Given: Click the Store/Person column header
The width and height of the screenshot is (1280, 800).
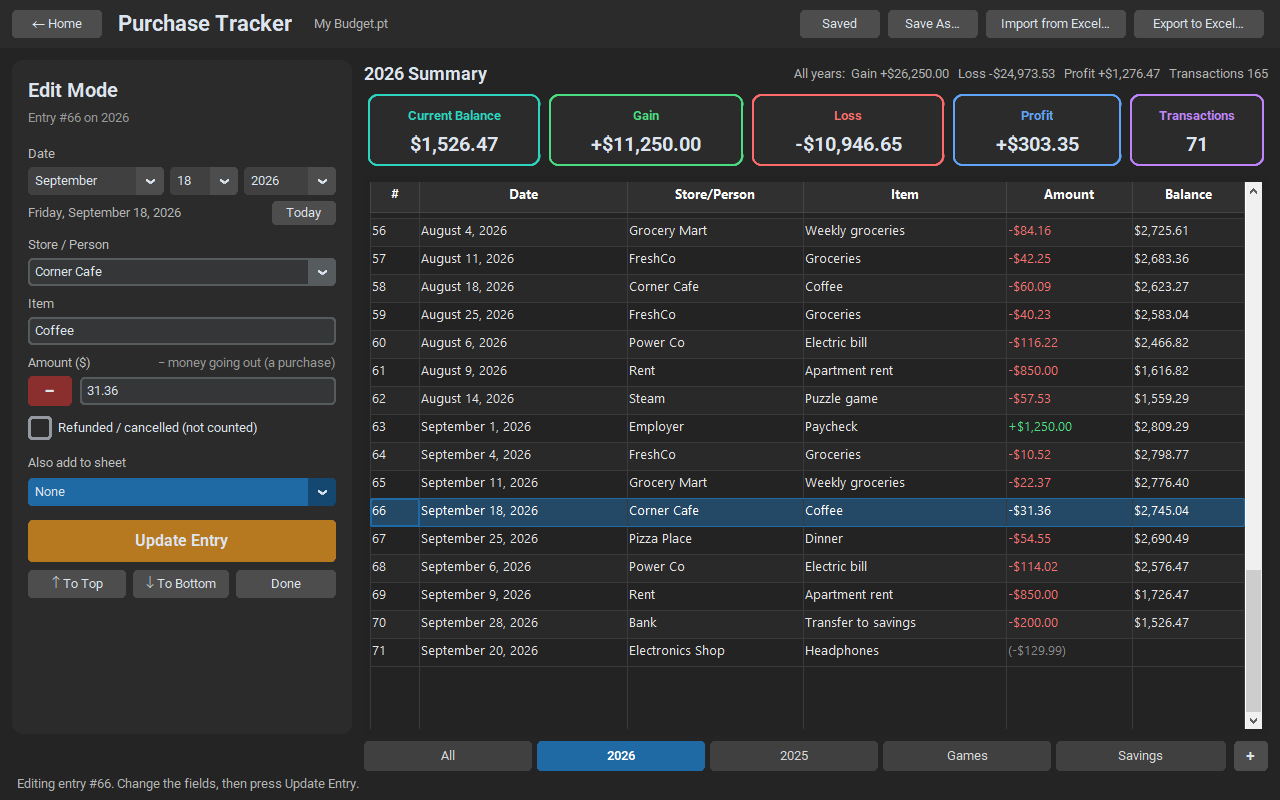Looking at the screenshot, I should (x=715, y=195).
